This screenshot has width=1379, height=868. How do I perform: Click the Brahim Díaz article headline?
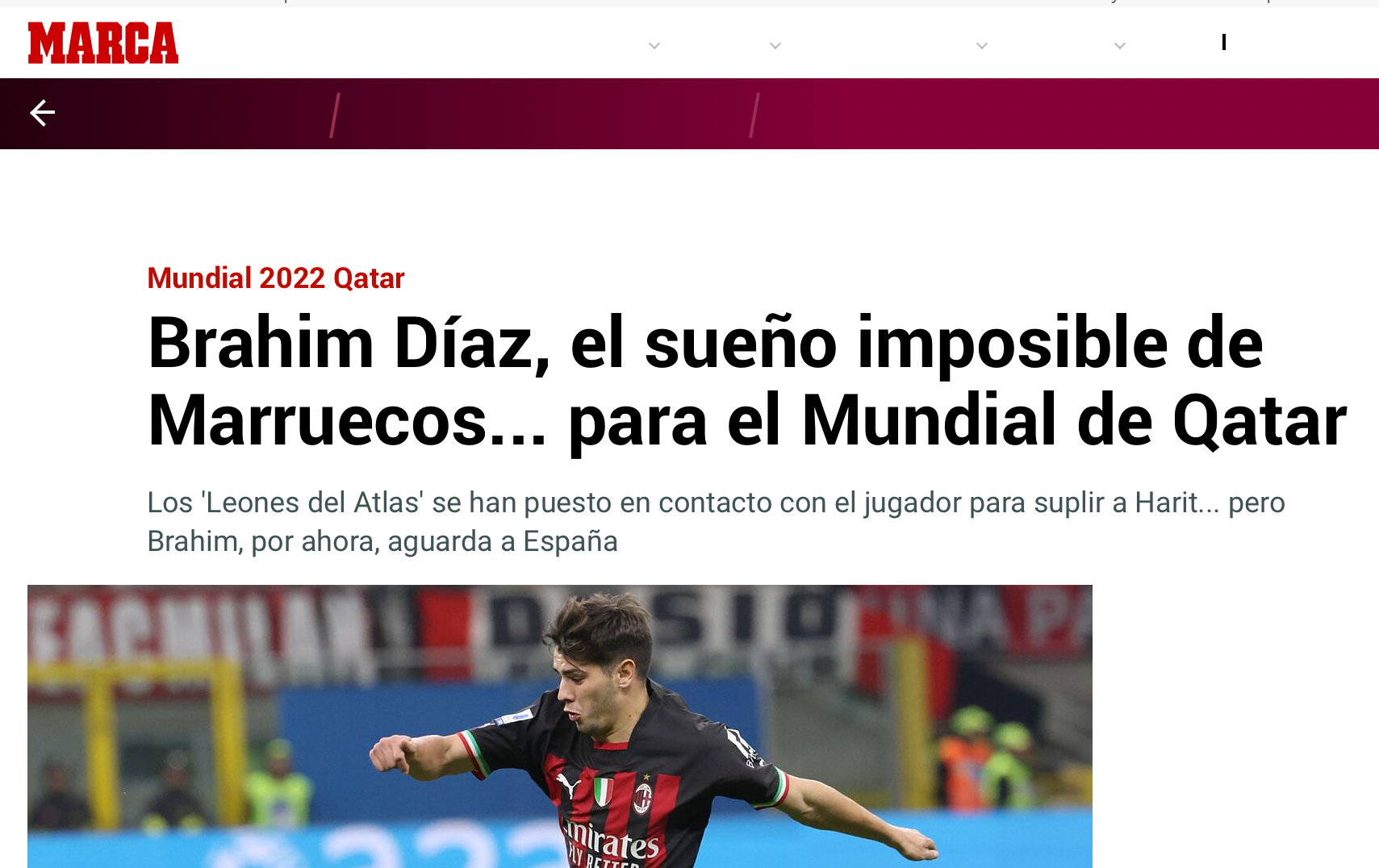[746, 382]
